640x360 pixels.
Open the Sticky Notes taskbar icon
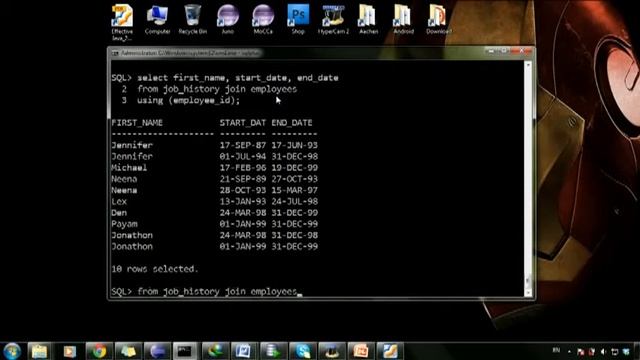coord(128,351)
